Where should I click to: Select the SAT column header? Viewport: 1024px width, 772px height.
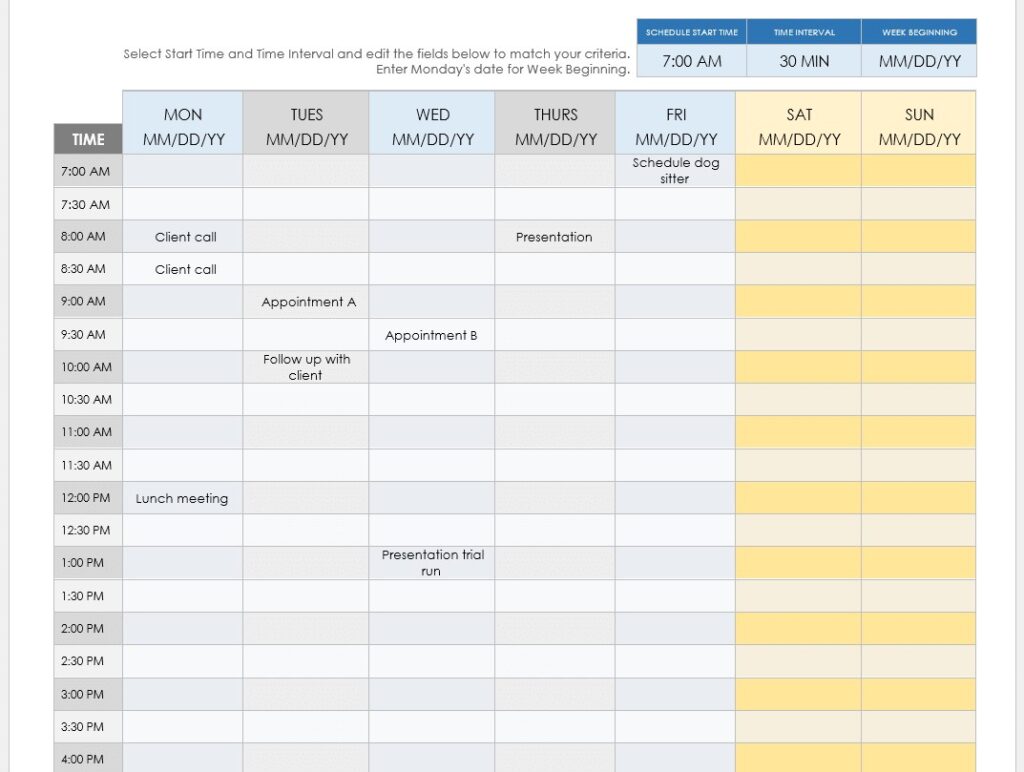[799, 123]
